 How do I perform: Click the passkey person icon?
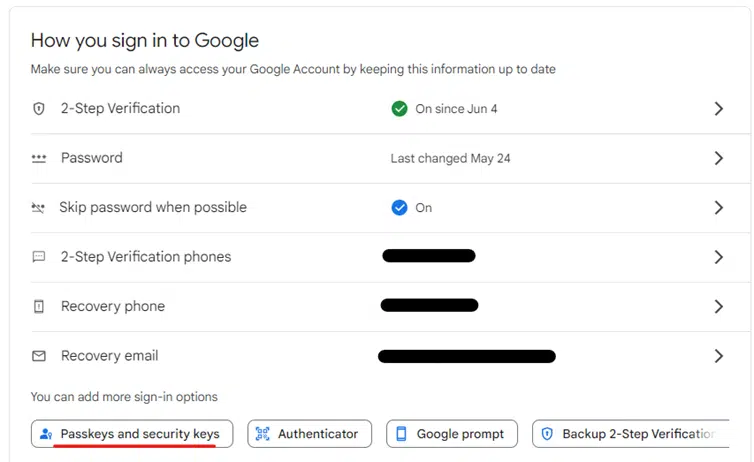coord(46,434)
